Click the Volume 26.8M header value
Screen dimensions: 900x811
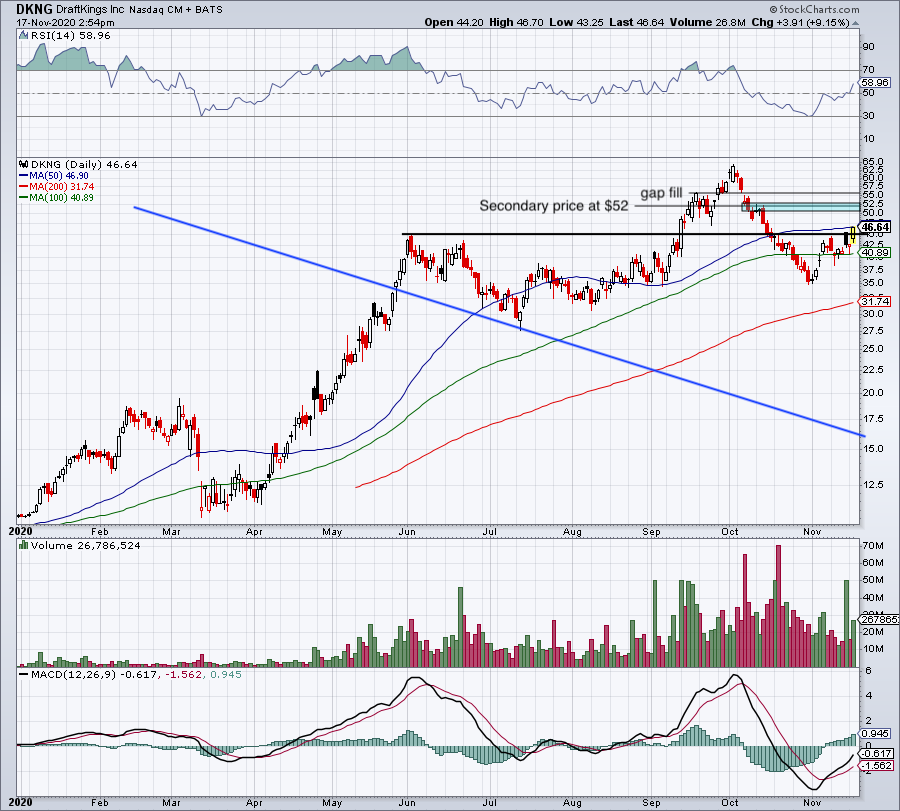[707, 22]
